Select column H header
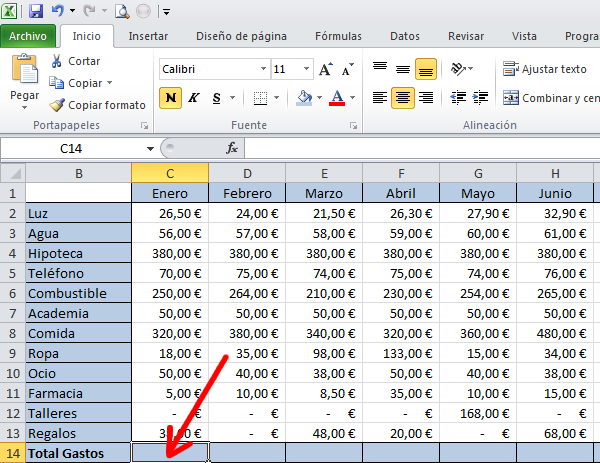This screenshot has width=600, height=463. point(555,173)
